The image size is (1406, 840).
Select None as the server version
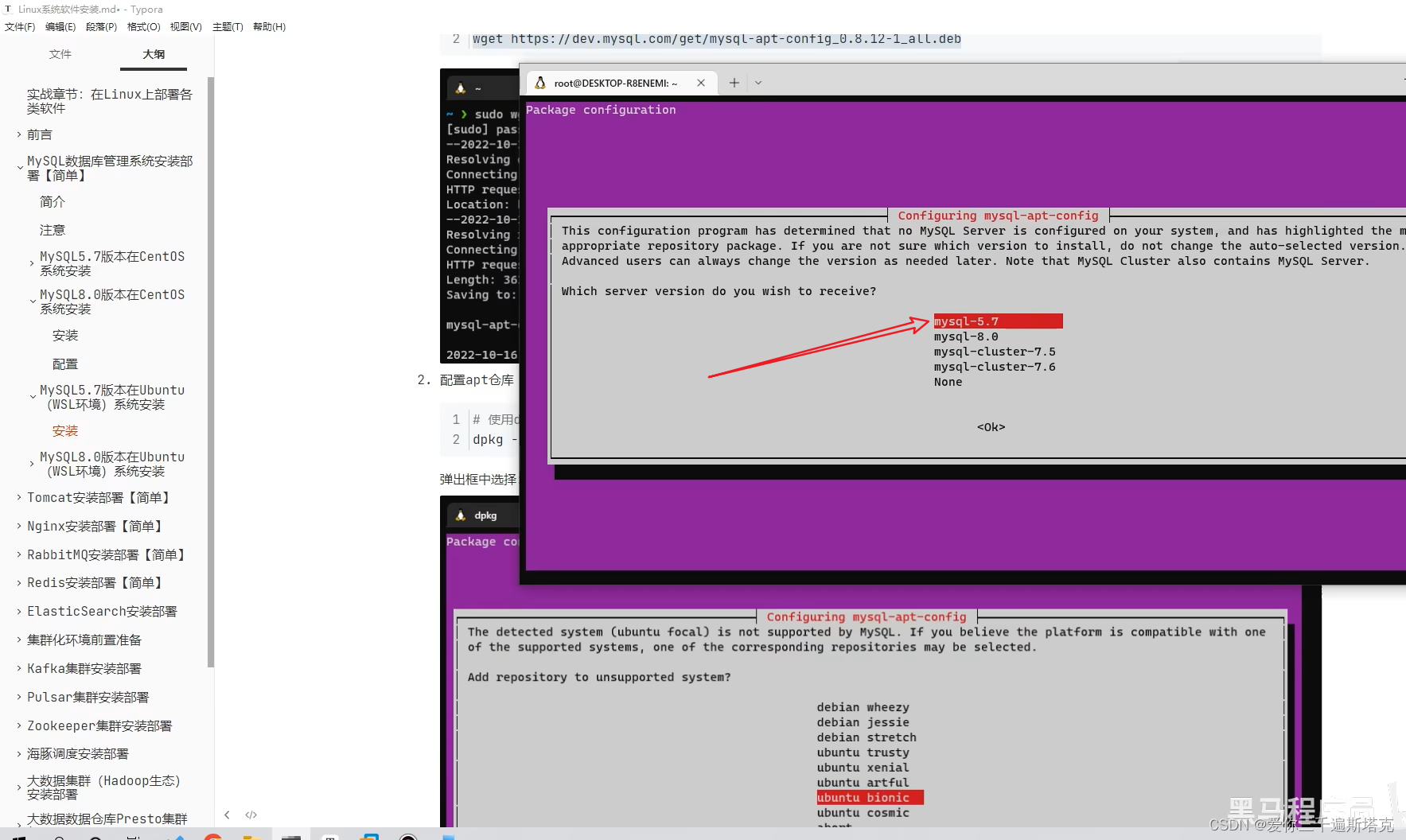coord(948,382)
